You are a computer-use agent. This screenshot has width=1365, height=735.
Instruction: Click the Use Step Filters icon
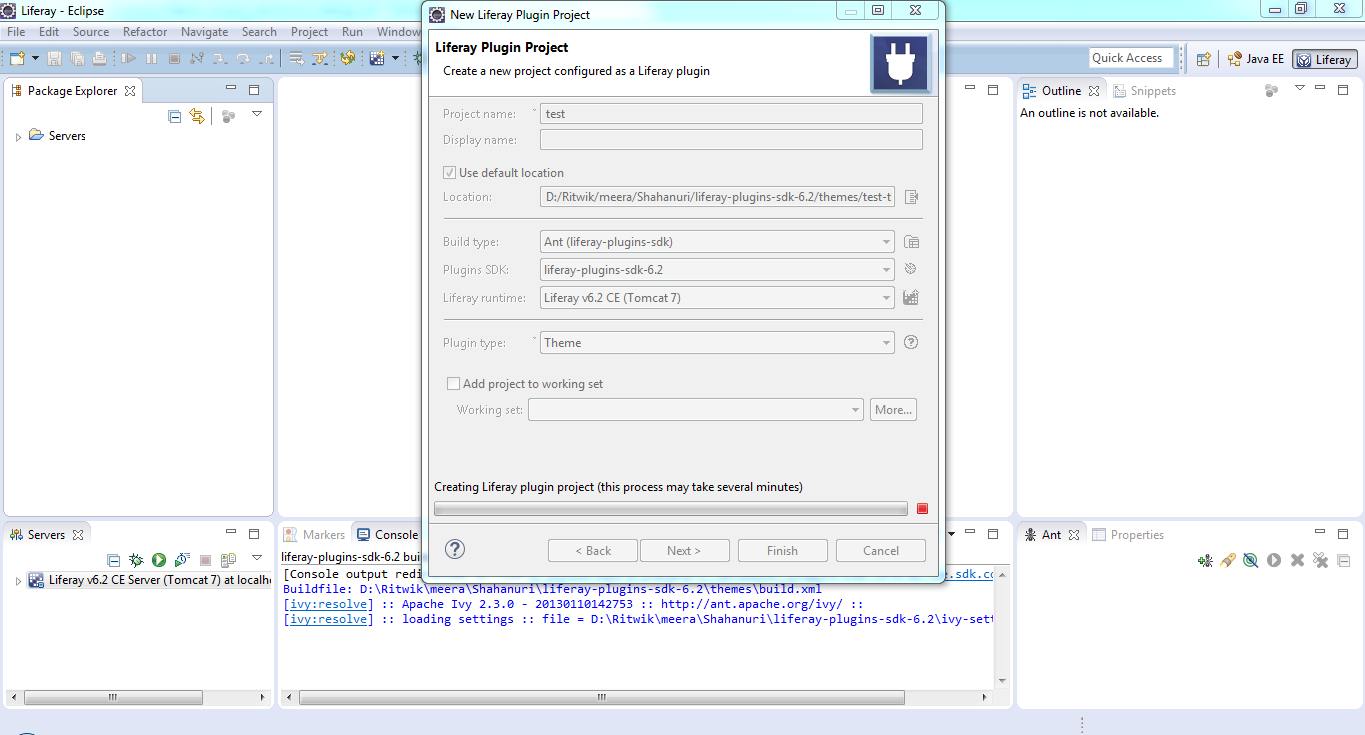point(320,59)
